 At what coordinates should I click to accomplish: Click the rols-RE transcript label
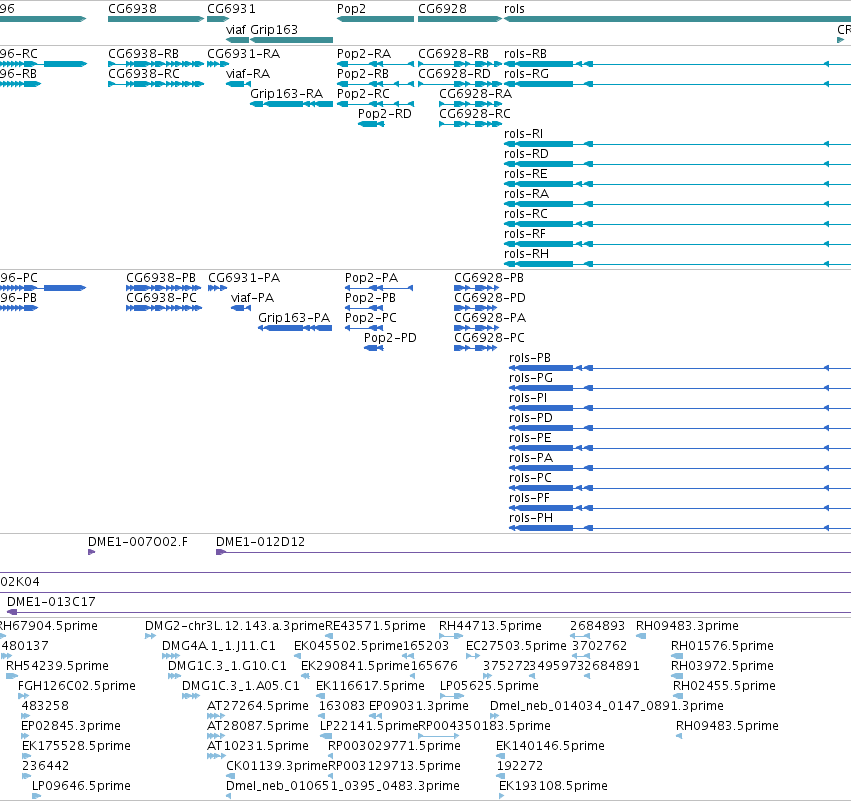[x=525, y=174]
